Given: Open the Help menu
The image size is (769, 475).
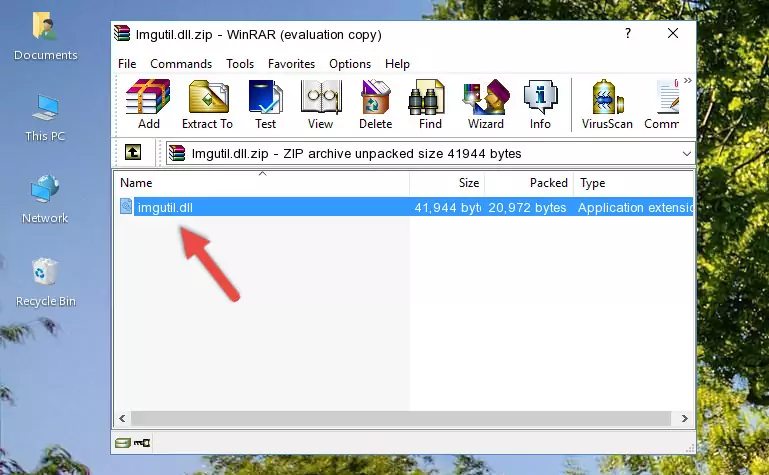Looking at the screenshot, I should pyautogui.click(x=397, y=64).
